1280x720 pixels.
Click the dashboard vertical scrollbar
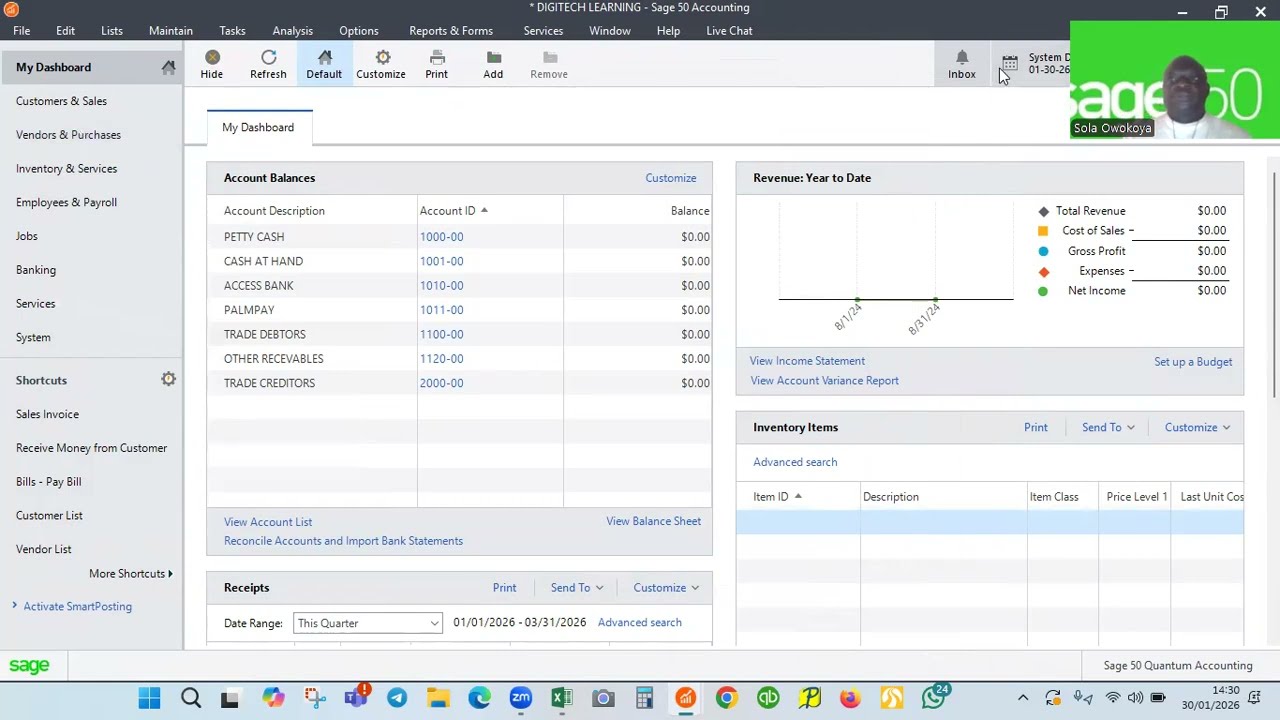pyautogui.click(x=1274, y=284)
